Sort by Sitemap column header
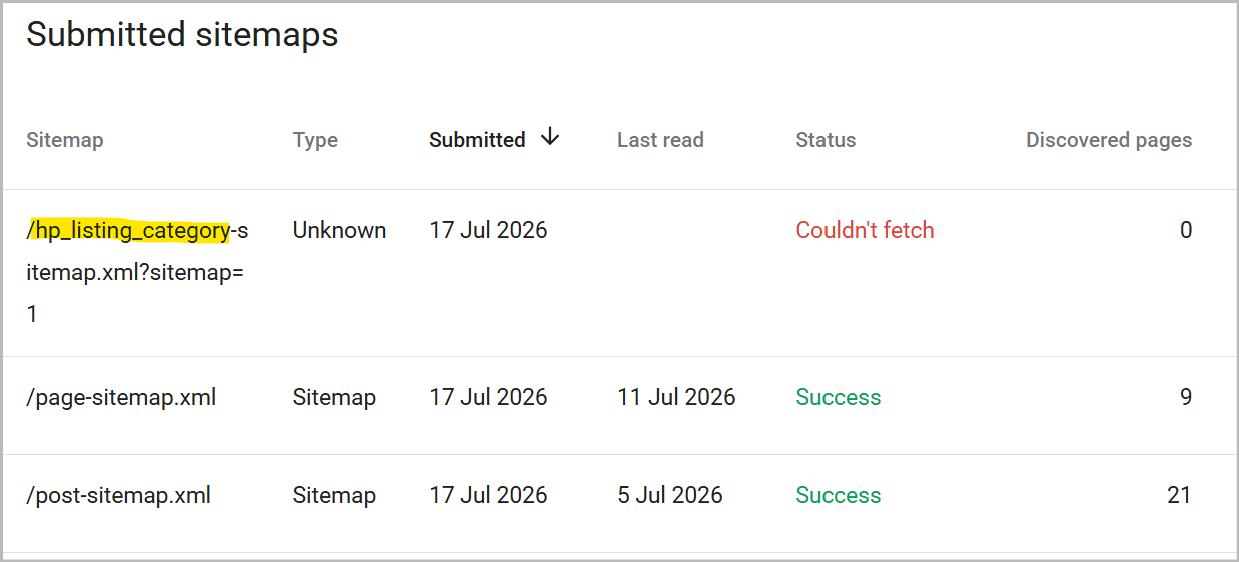 (64, 140)
